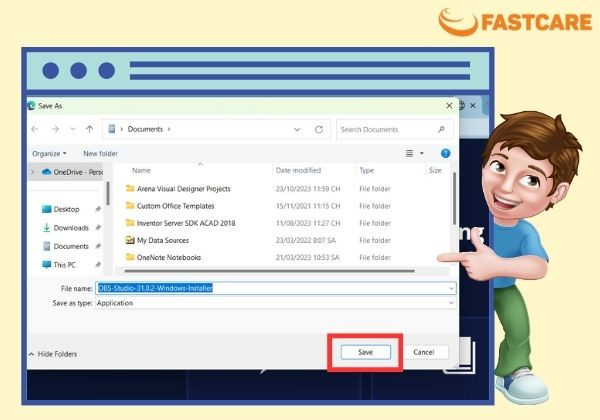The image size is (600, 420).
Task: Select the My Data Sources folder
Action: point(163,241)
